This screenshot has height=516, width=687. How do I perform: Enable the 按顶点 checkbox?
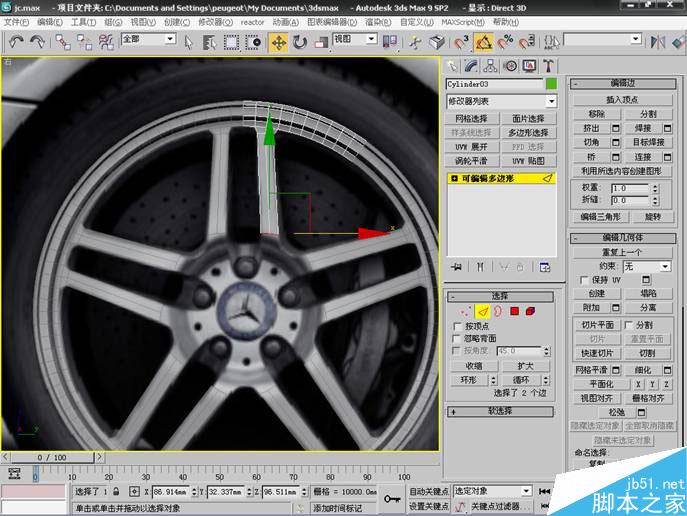pos(457,326)
